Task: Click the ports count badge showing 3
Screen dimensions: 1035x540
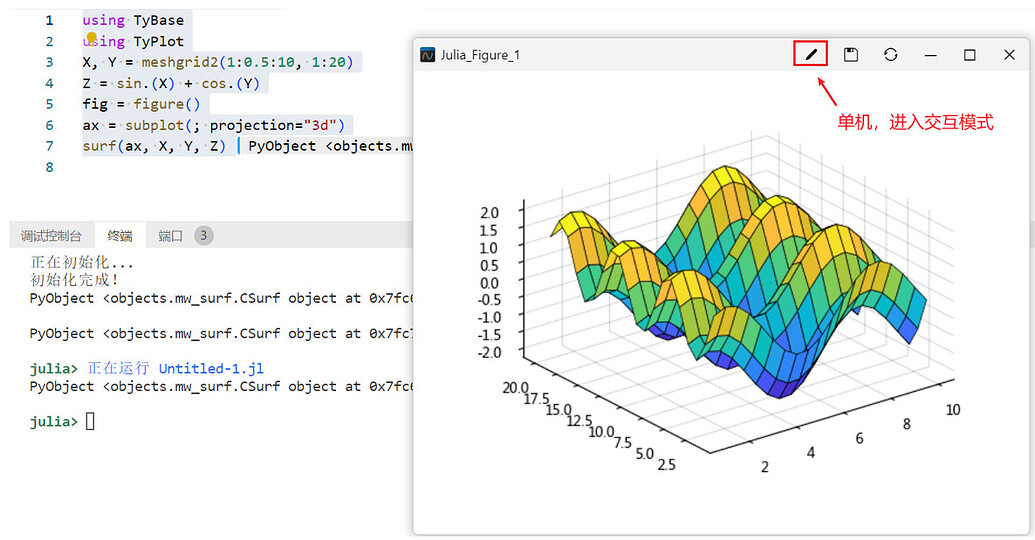Action: [204, 236]
